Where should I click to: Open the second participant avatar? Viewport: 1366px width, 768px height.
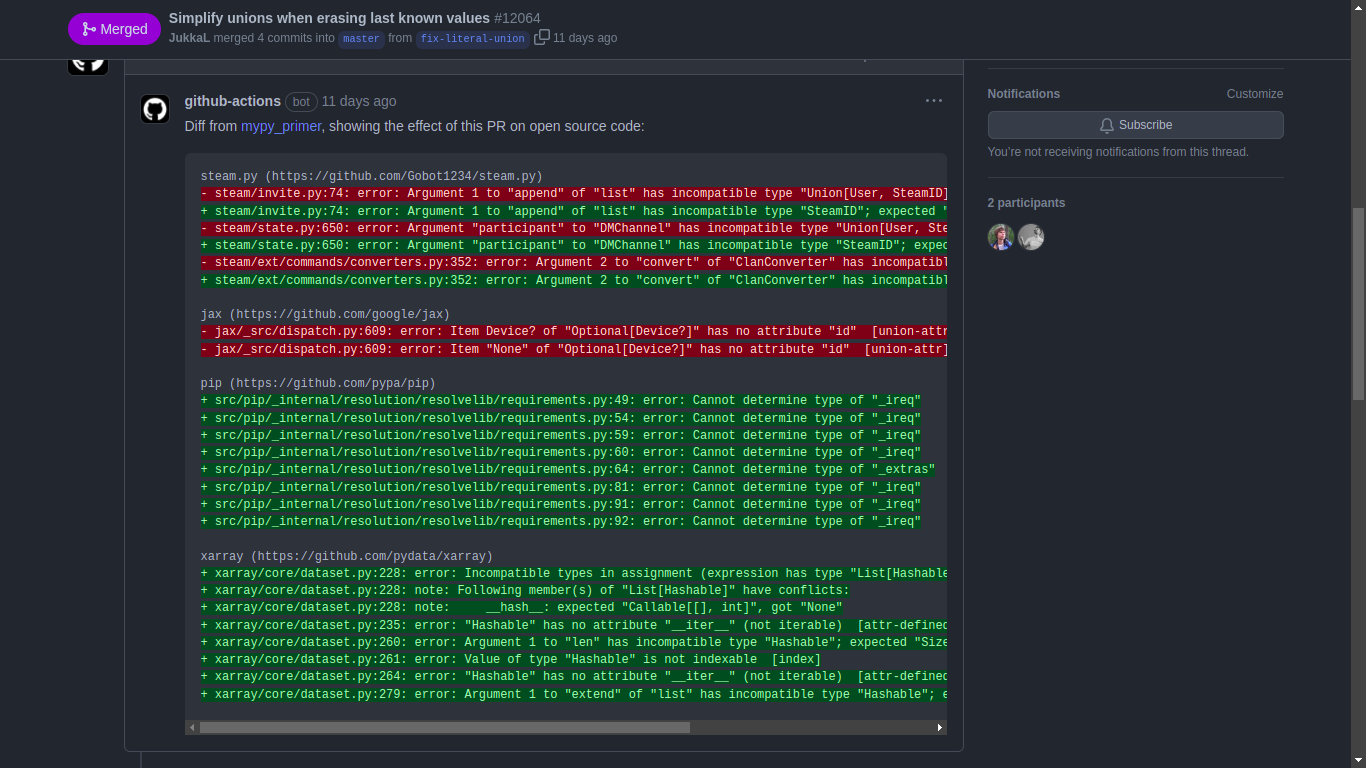coord(1031,237)
